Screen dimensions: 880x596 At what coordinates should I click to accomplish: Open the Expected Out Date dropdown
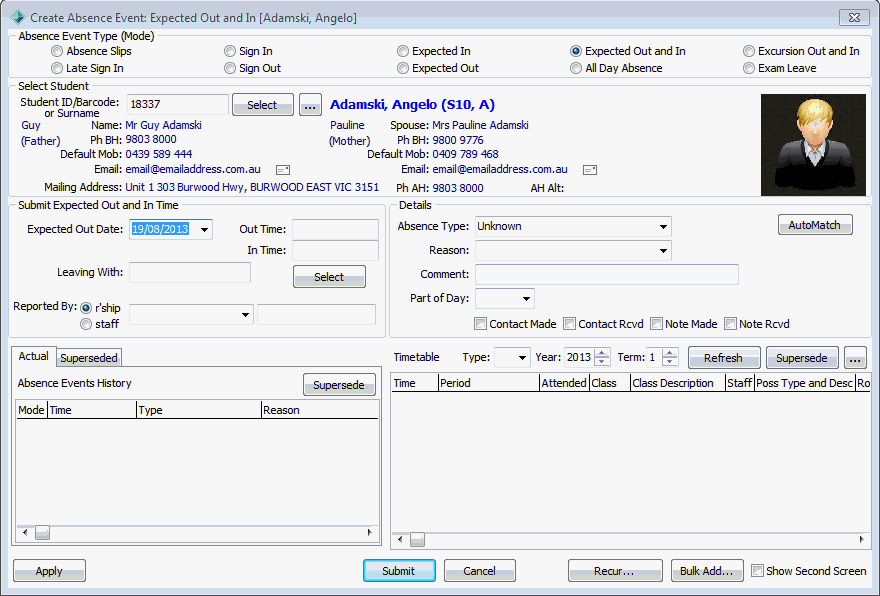pos(204,230)
